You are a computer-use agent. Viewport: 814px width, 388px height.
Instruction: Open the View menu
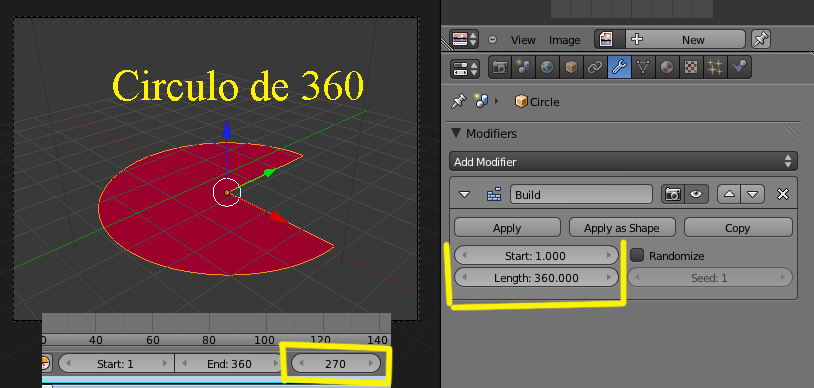pos(523,40)
